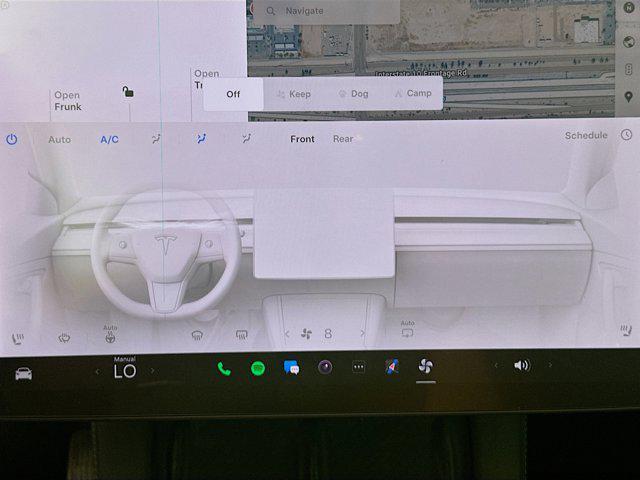Click the map globe view icon
Image resolution: width=640 pixels, height=480 pixels.
[x=629, y=42]
